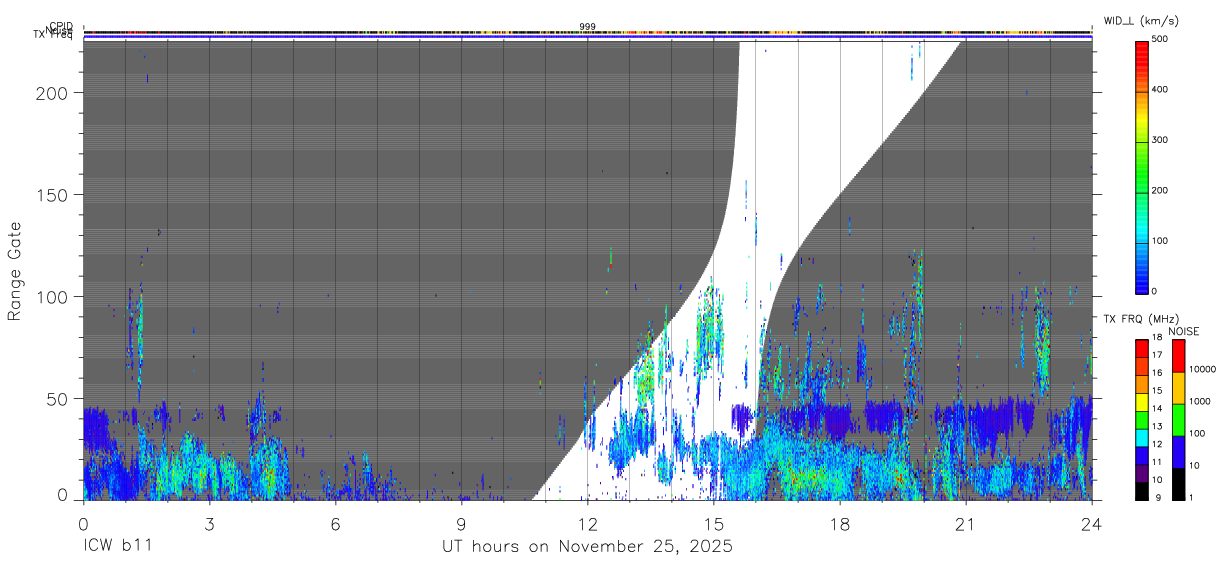Click the 12 hour tick on time axis
1228x567 pixels.
(587, 523)
